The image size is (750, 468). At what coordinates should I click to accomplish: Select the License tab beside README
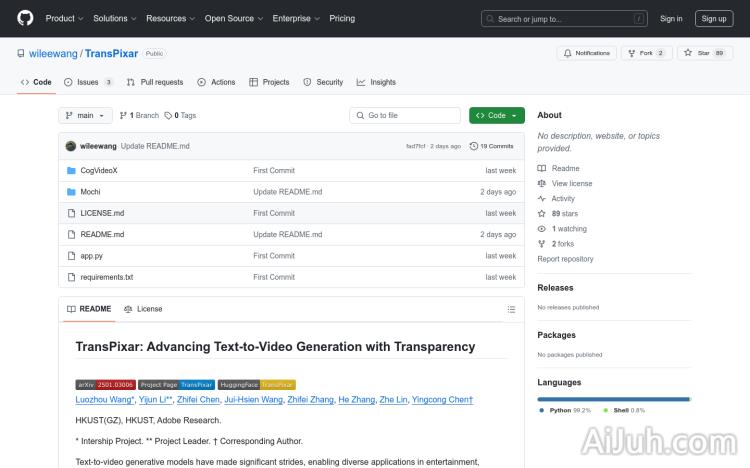(x=143, y=309)
